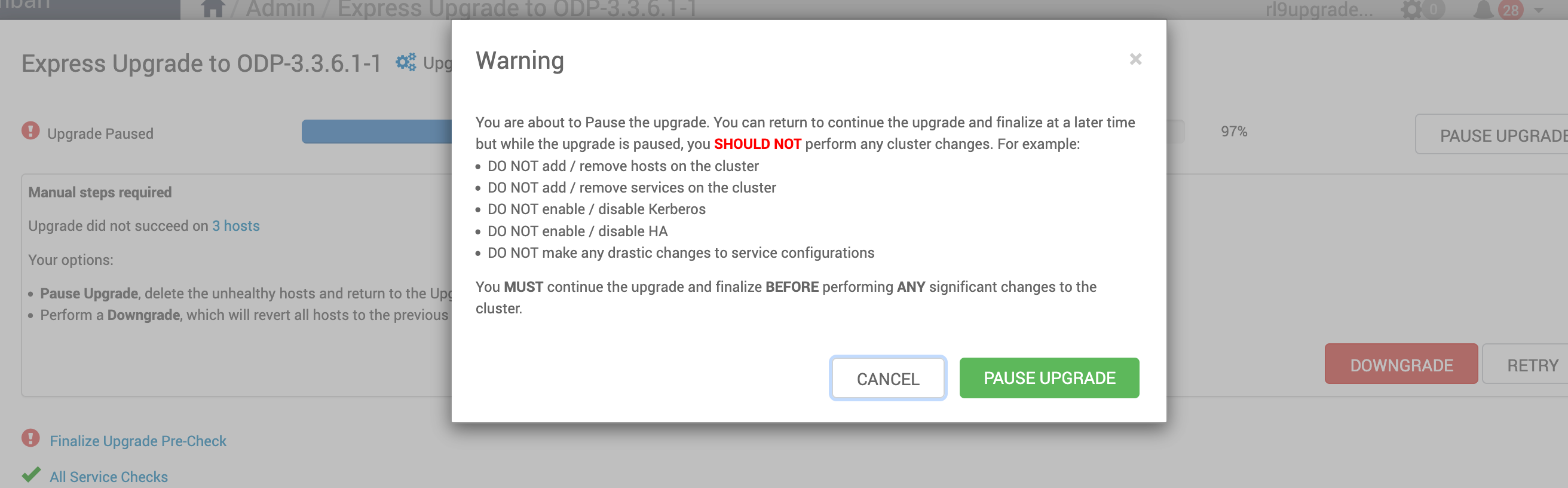1568x488 pixels.
Task: Click the Home icon in the breadcrumb
Action: click(213, 8)
